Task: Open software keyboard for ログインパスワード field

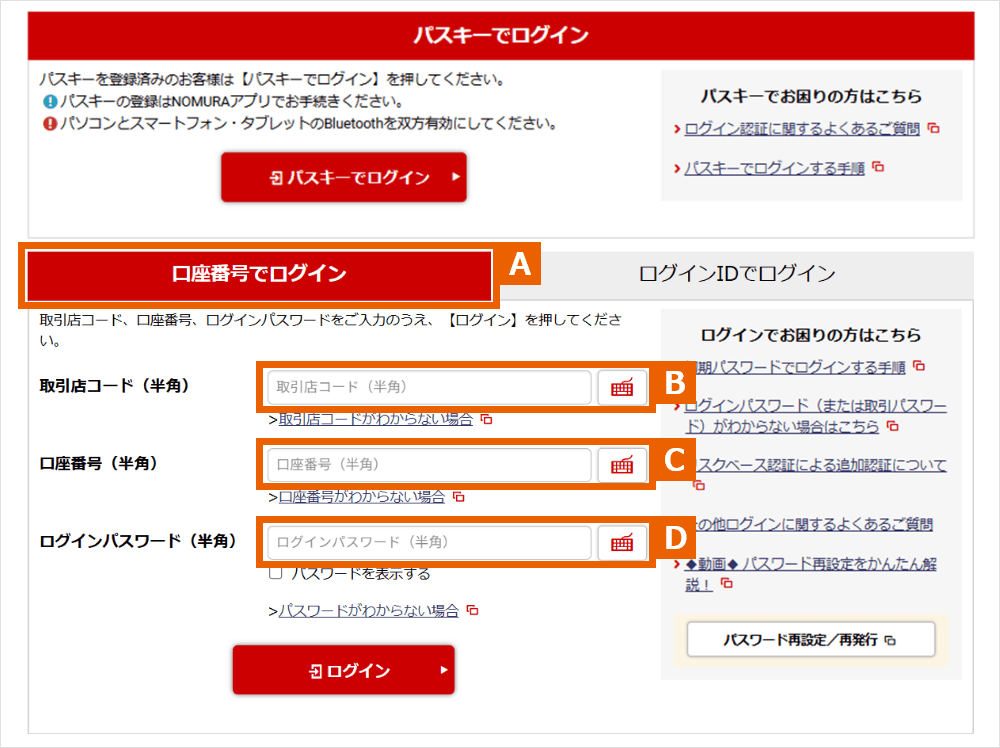Action: 622,541
